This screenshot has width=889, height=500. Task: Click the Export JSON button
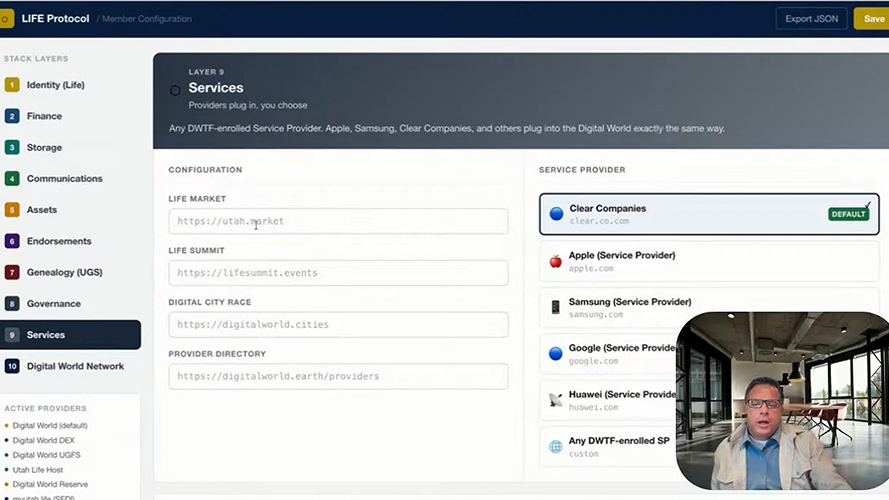811,19
